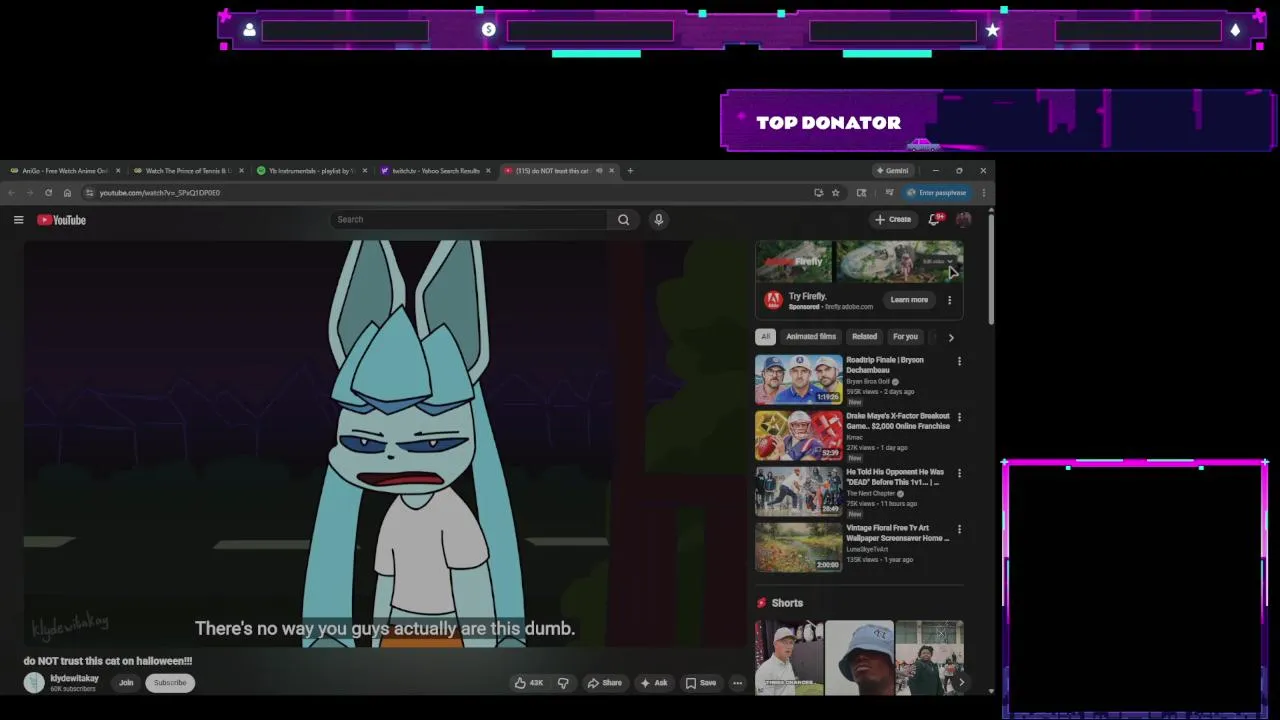
Task: Go back with the browser back arrow
Action: pos(11,193)
